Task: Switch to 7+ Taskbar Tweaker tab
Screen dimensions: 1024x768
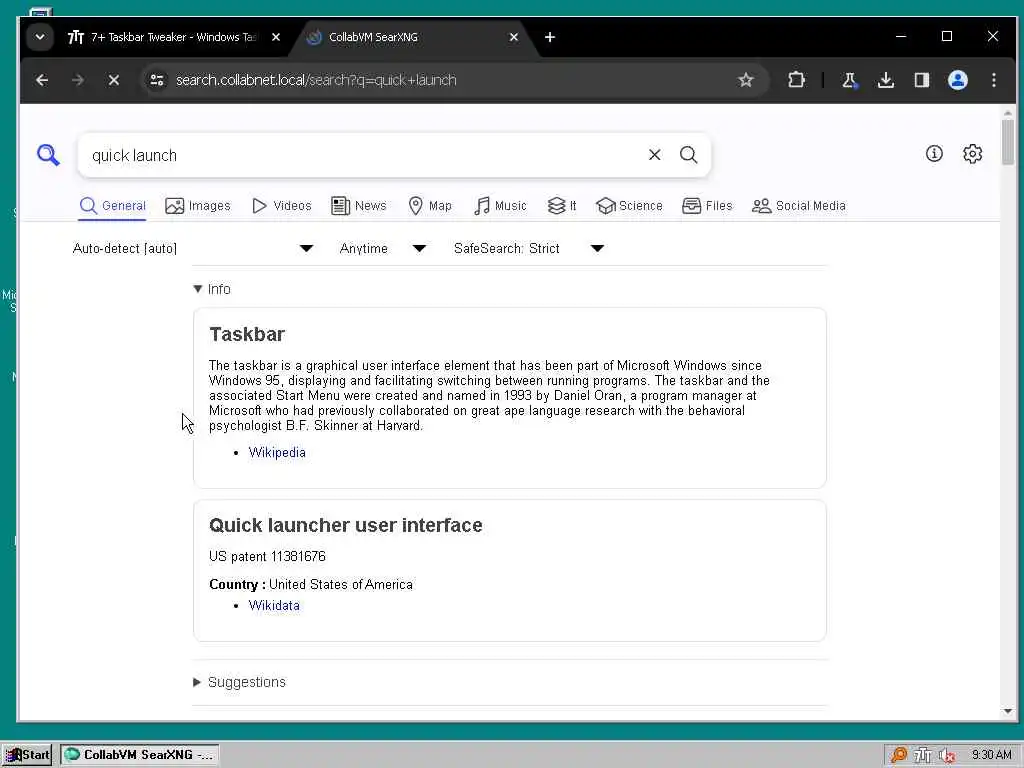Action: point(162,37)
